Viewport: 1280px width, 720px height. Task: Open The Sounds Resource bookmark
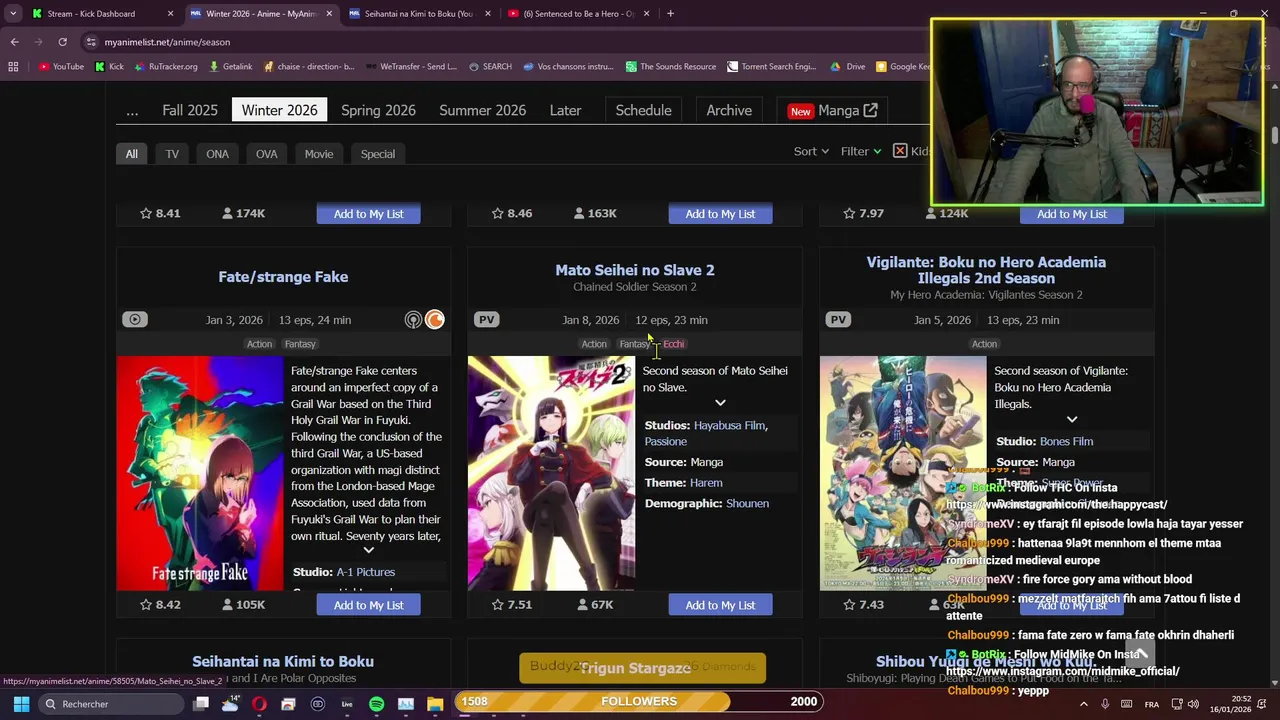coord(671,67)
